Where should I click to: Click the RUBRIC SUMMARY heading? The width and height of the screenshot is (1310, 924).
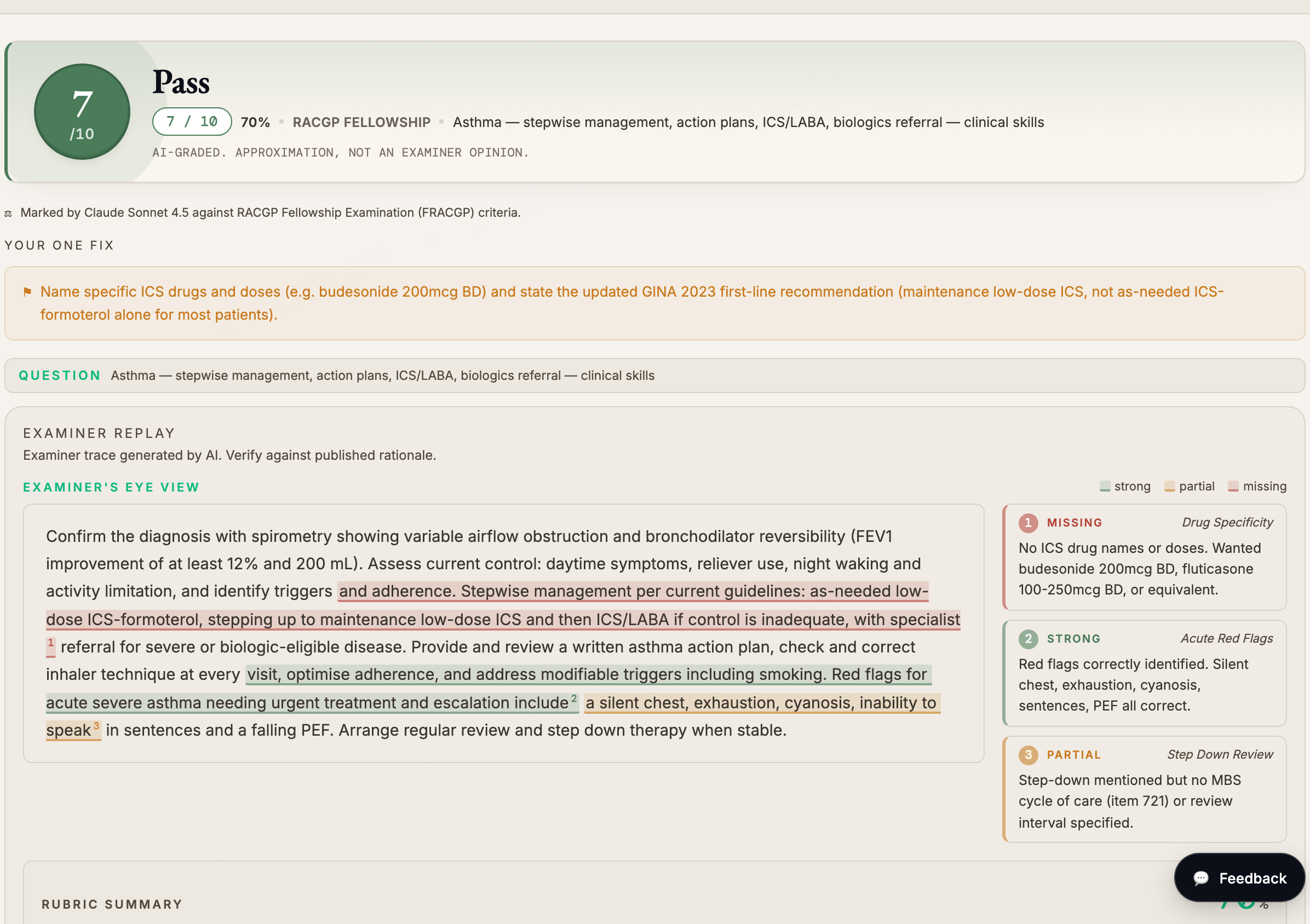tap(112, 904)
